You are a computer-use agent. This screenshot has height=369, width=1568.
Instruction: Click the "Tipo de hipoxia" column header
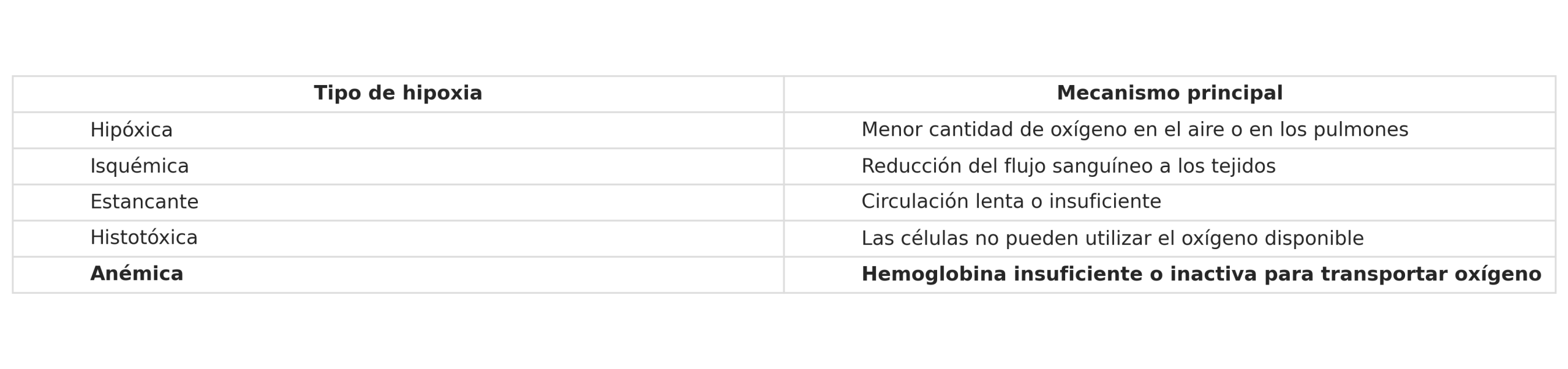click(x=398, y=94)
